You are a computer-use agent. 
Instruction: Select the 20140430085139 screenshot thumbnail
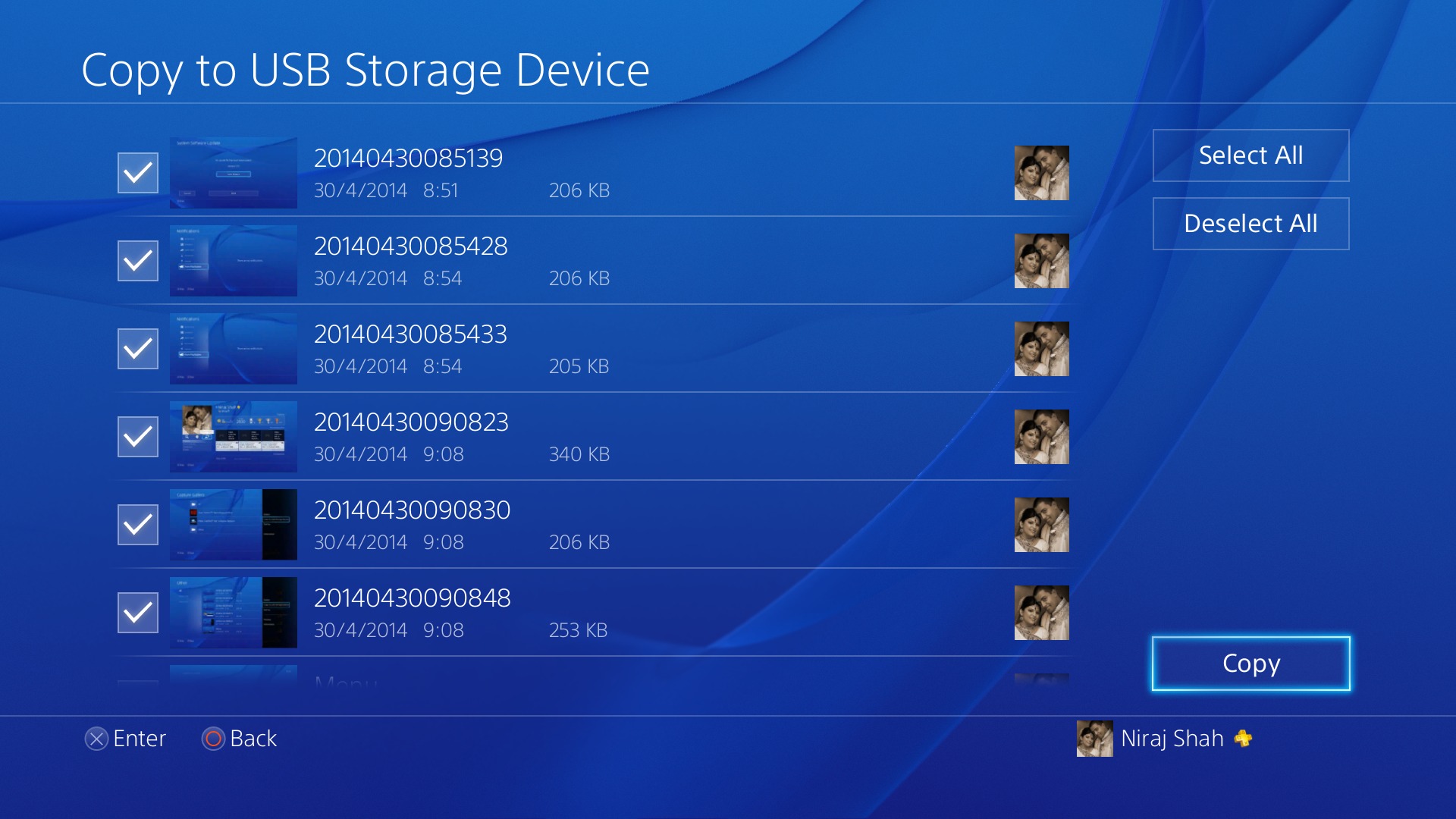234,173
